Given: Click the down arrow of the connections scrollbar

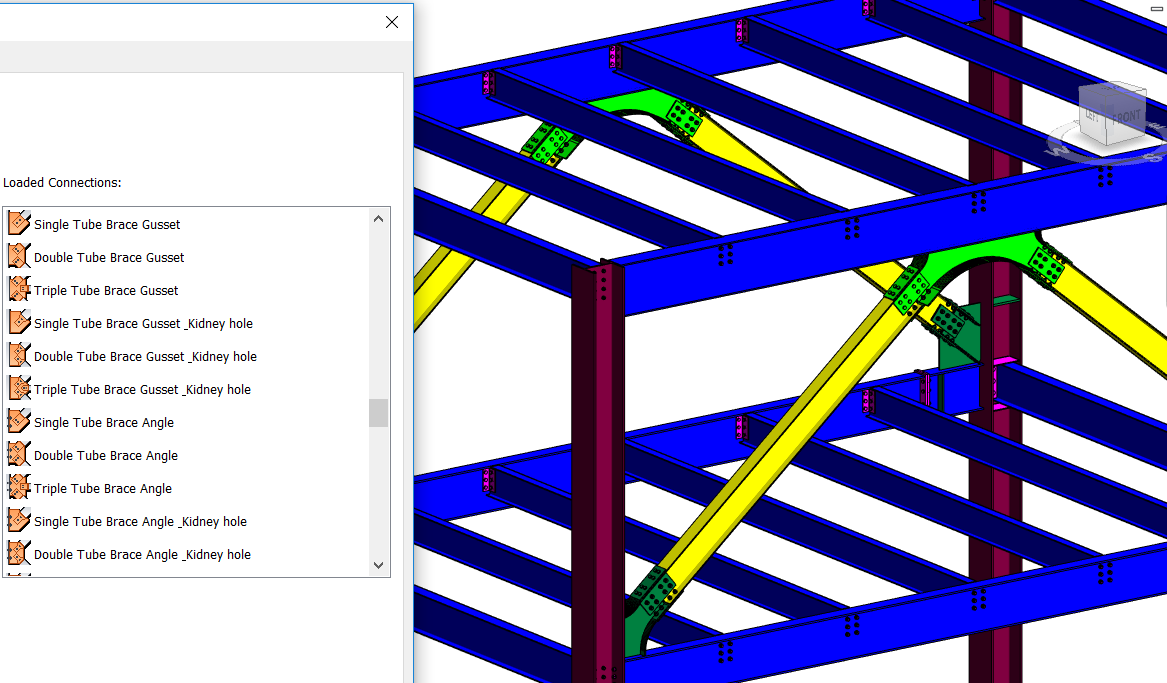Looking at the screenshot, I should pos(378,564).
